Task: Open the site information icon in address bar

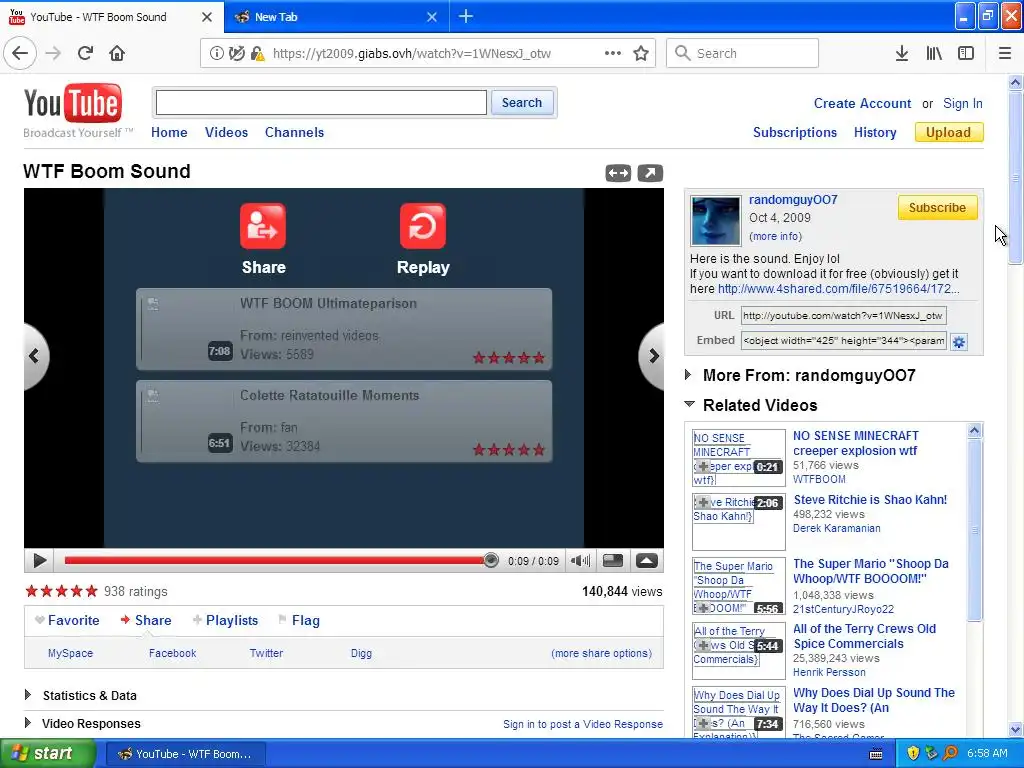Action: 216,53
